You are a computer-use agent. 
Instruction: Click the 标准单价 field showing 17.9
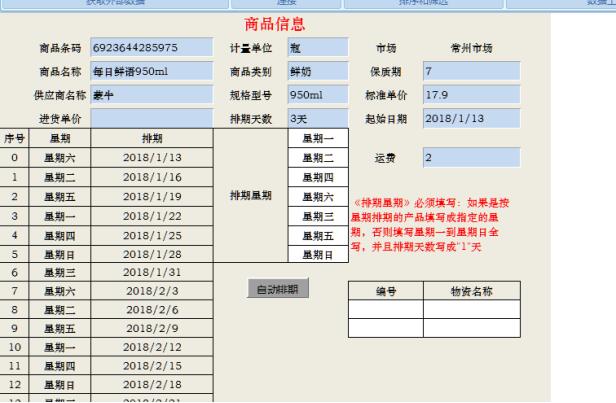470,95
